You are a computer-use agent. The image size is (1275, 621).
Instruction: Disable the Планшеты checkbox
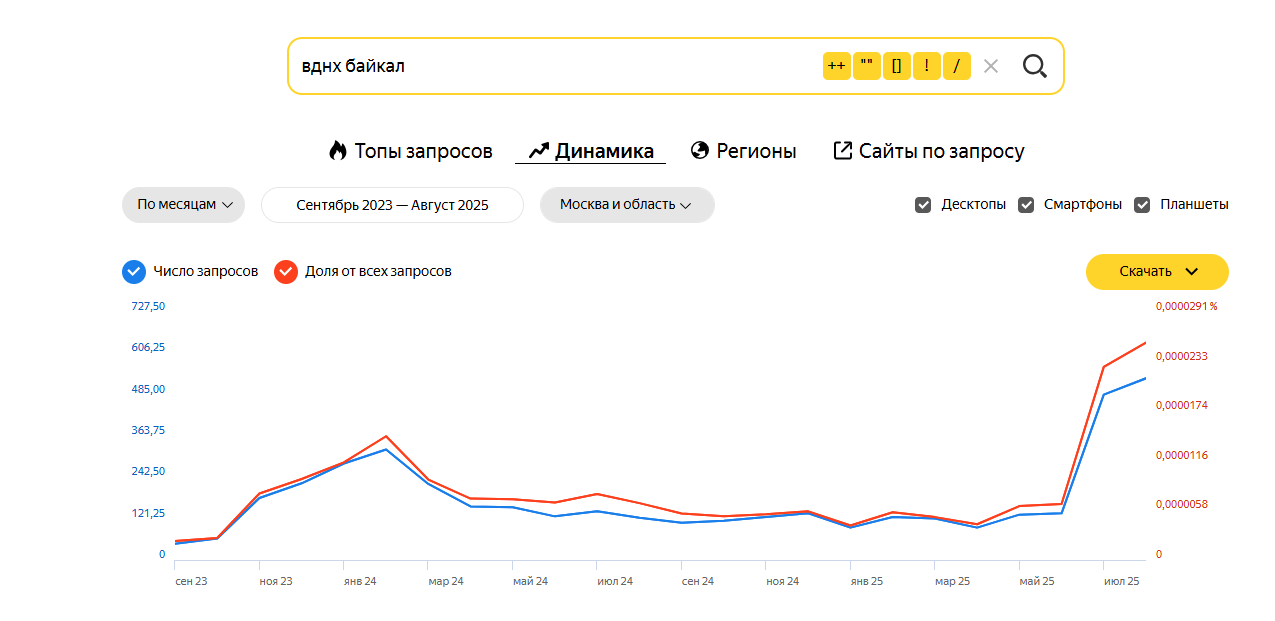1142,205
